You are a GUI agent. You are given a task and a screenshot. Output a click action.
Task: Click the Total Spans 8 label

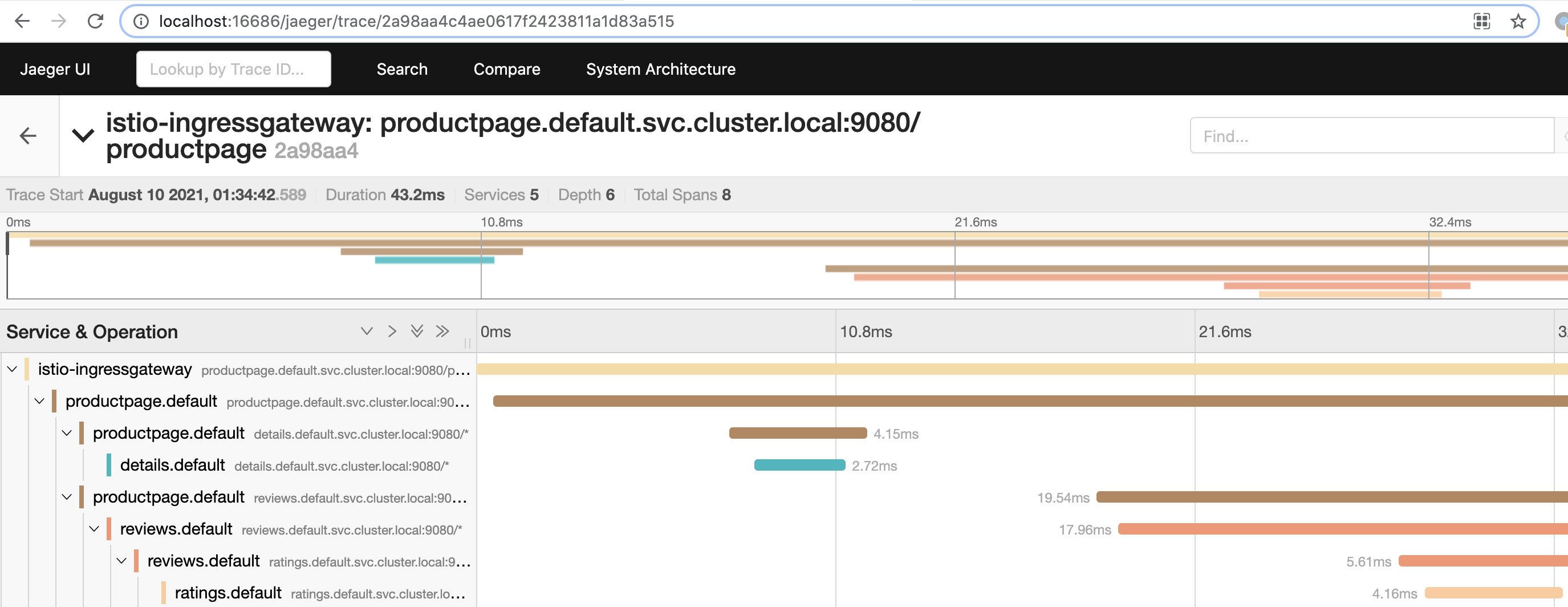coord(683,195)
